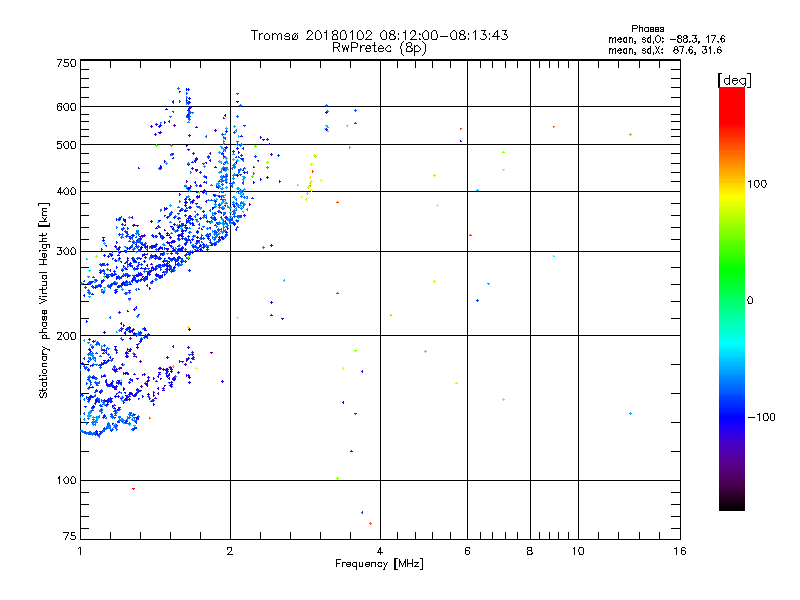
Task: Click the y-axis tick label '500'
Action: pyautogui.click(x=66, y=145)
